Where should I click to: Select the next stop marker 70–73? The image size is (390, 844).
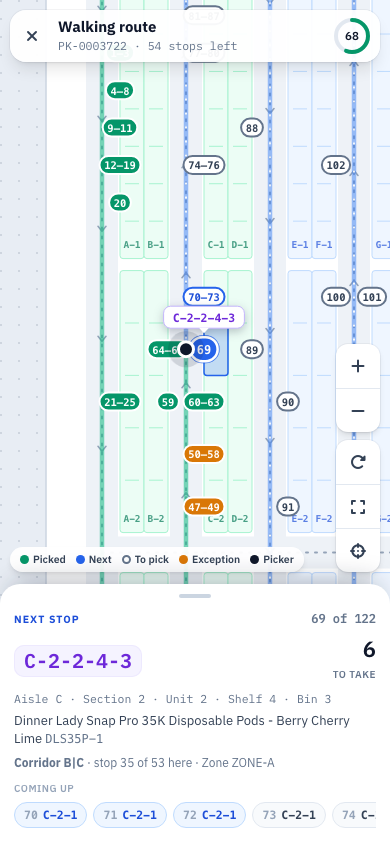(204, 297)
